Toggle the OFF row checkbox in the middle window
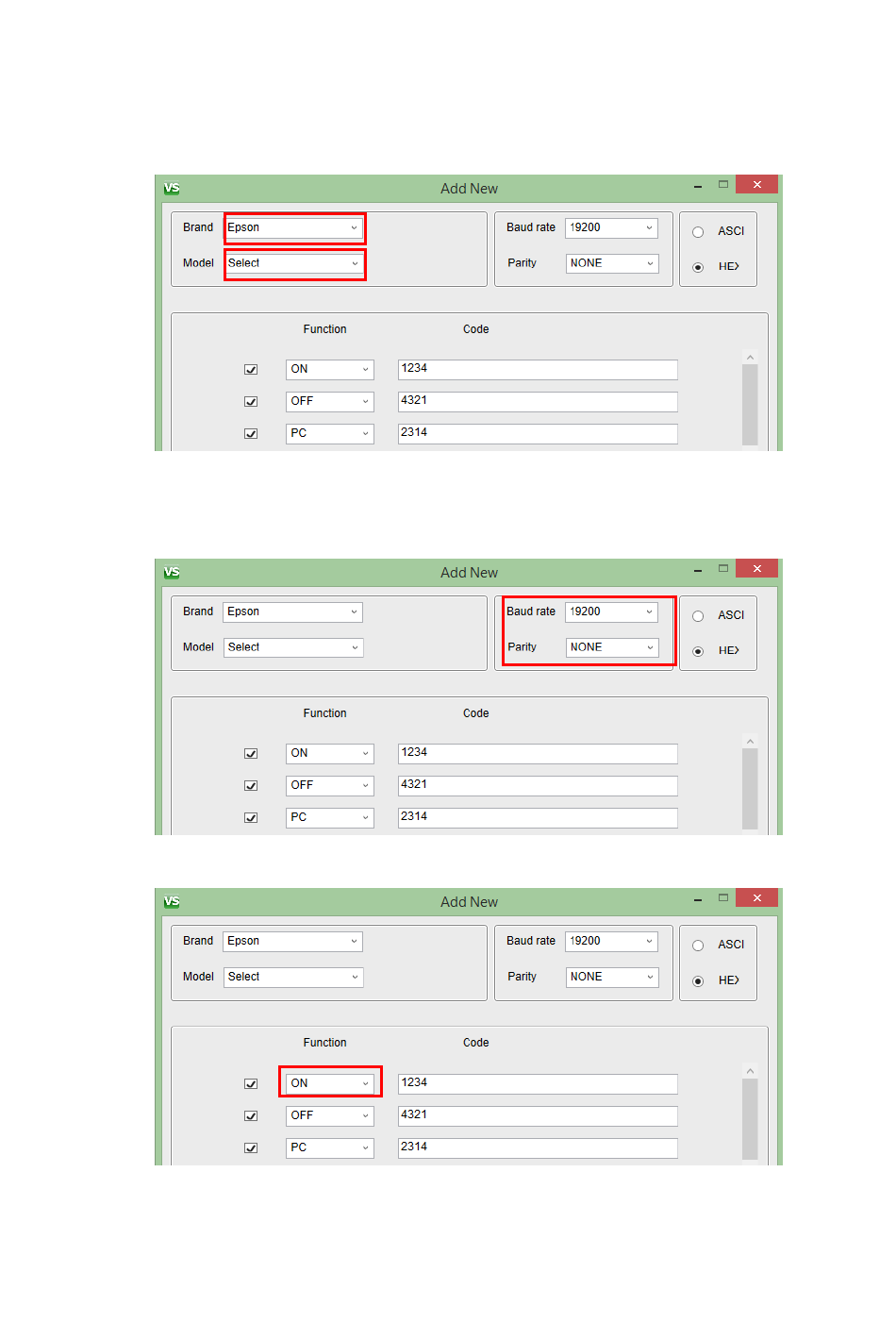Viewport: 896px width, 1323px height. click(x=251, y=786)
